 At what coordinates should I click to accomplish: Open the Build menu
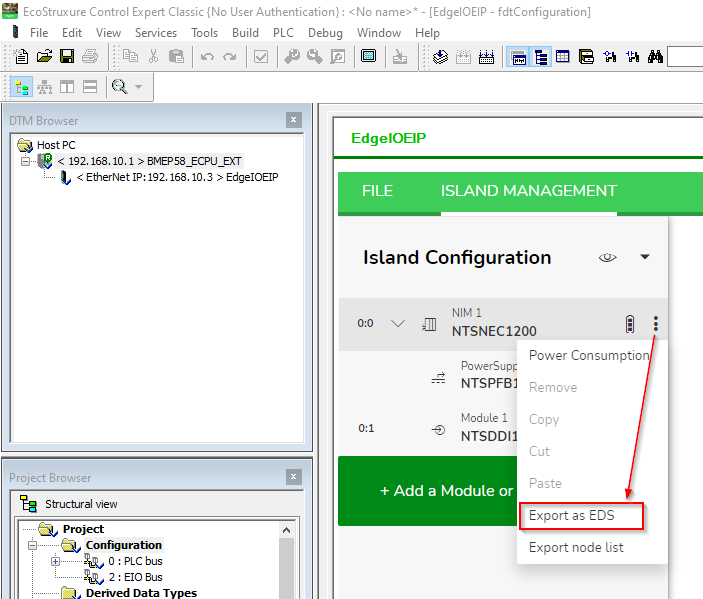[x=245, y=33]
